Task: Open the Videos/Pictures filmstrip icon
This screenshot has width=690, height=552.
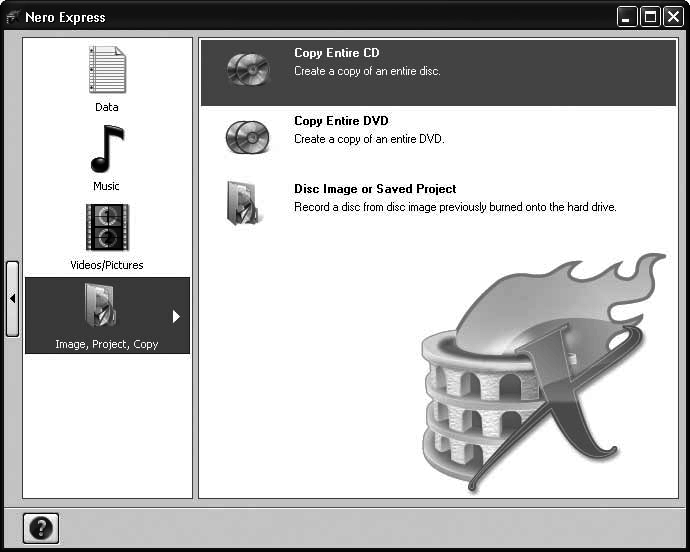Action: 107,228
